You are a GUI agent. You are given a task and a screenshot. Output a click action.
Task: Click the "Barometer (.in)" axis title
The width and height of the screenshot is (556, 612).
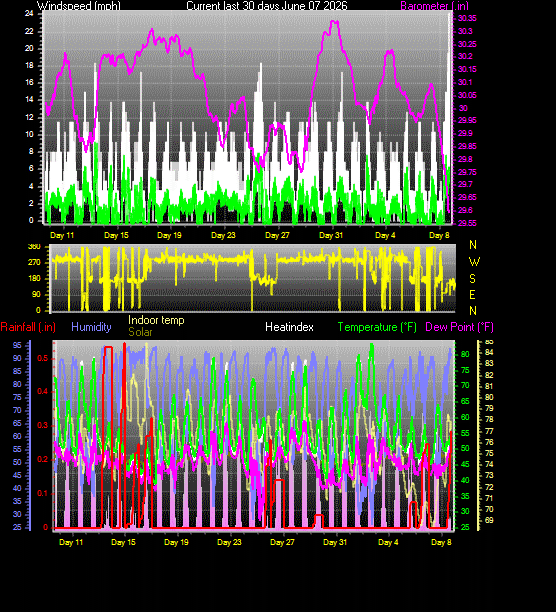coord(435,6)
